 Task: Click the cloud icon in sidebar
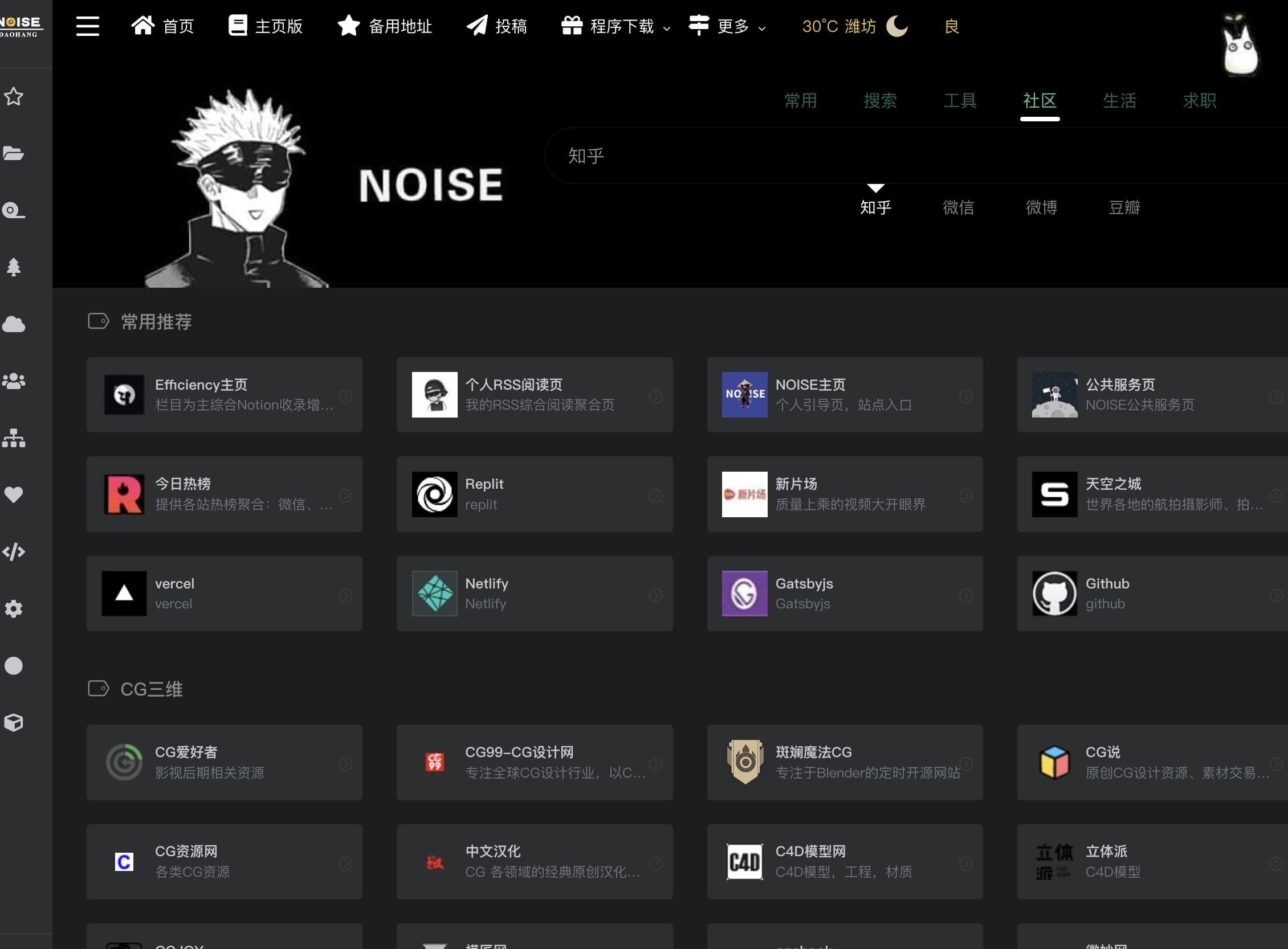tap(13, 324)
